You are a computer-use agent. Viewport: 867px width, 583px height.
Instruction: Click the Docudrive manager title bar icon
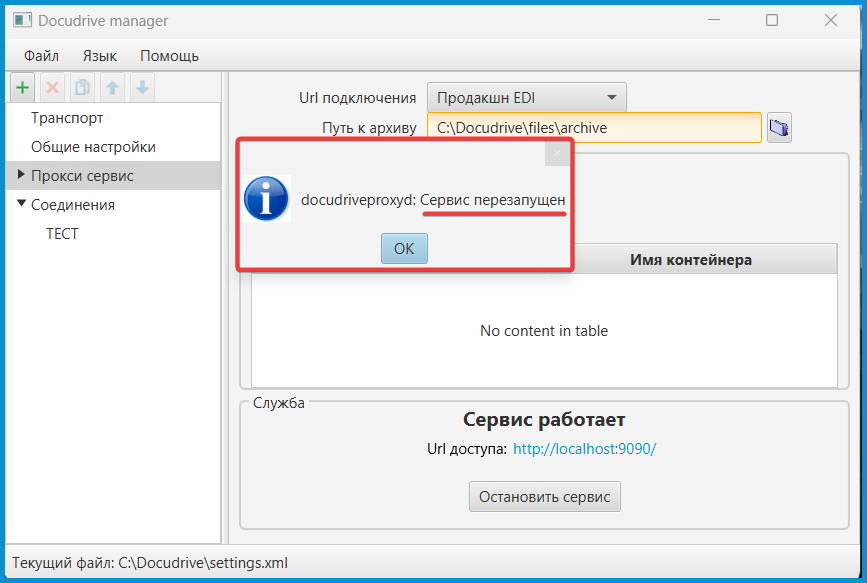pos(22,20)
